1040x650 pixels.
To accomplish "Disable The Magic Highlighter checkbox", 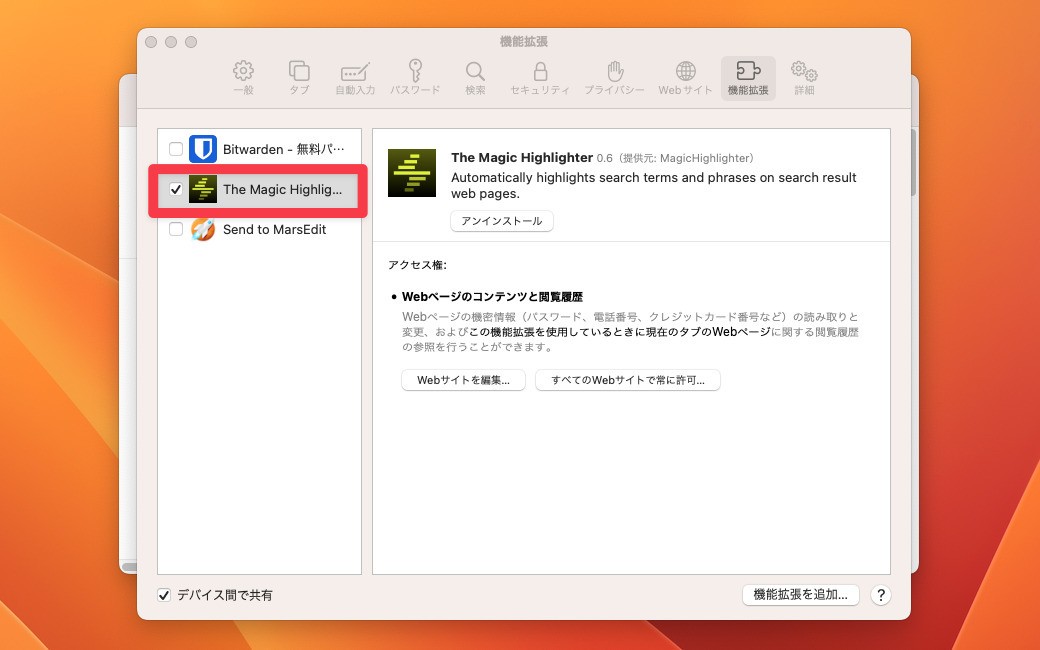I will (176, 189).
